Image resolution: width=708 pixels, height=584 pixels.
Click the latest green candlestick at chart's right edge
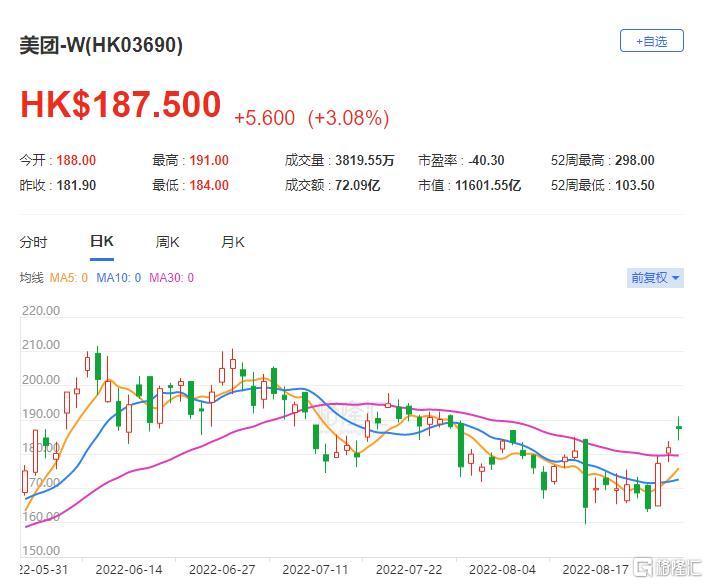679,427
